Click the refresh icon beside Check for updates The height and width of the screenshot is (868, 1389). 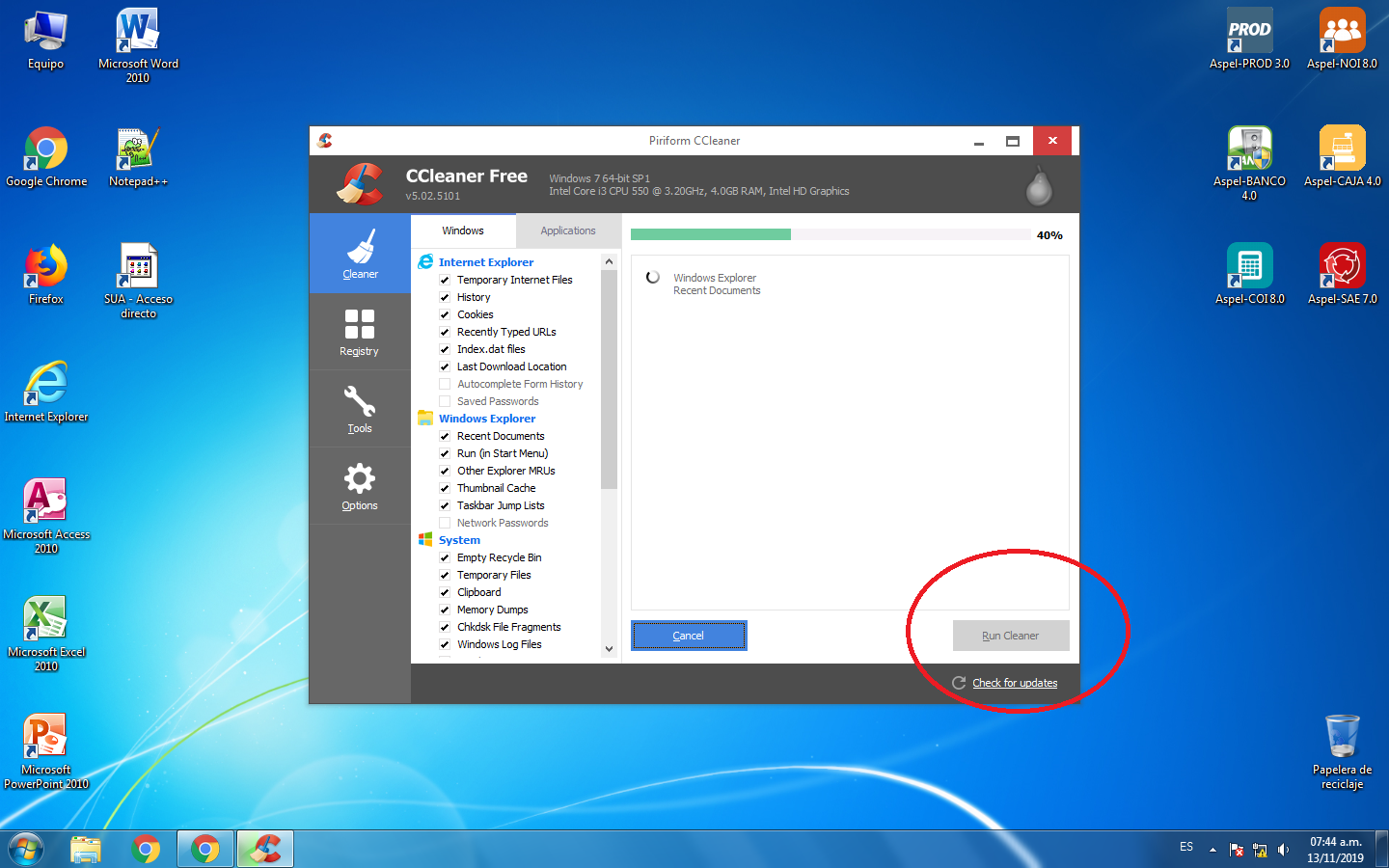pos(959,683)
